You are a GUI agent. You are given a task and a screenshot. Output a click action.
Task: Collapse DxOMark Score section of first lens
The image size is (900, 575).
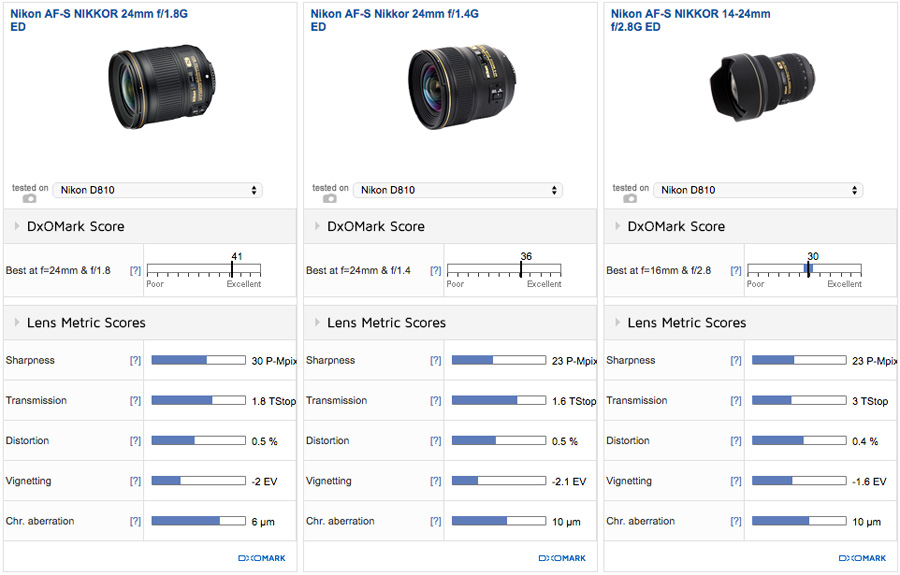click(17, 227)
